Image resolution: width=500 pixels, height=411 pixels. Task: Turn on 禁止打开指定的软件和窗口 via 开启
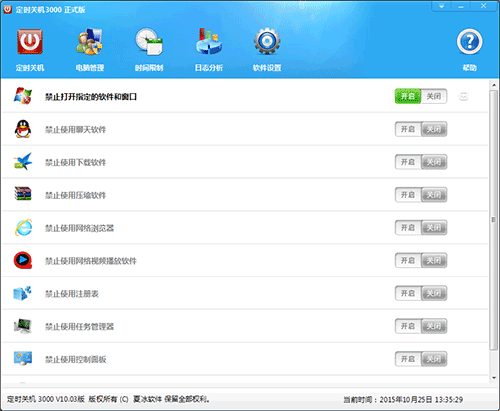408,96
